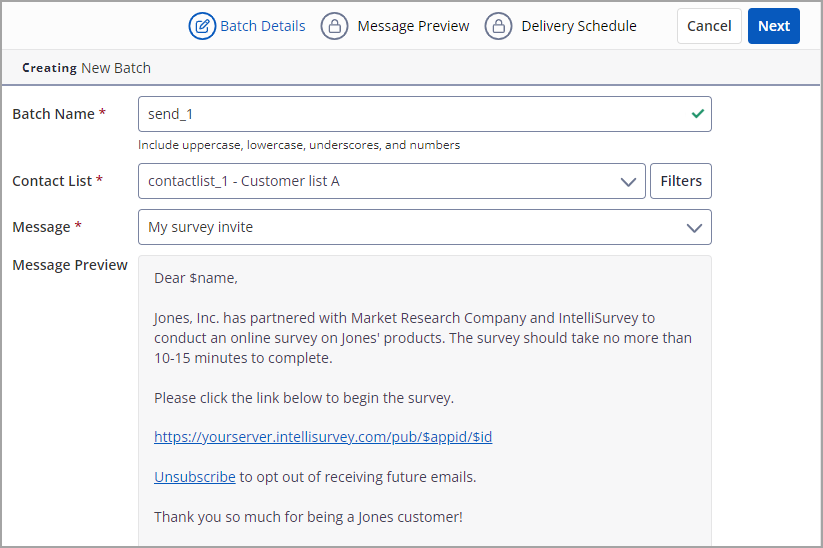Viewport: 823px width, 548px height.
Task: Click the 'Thank you so much' closing line
Action: coord(308,517)
